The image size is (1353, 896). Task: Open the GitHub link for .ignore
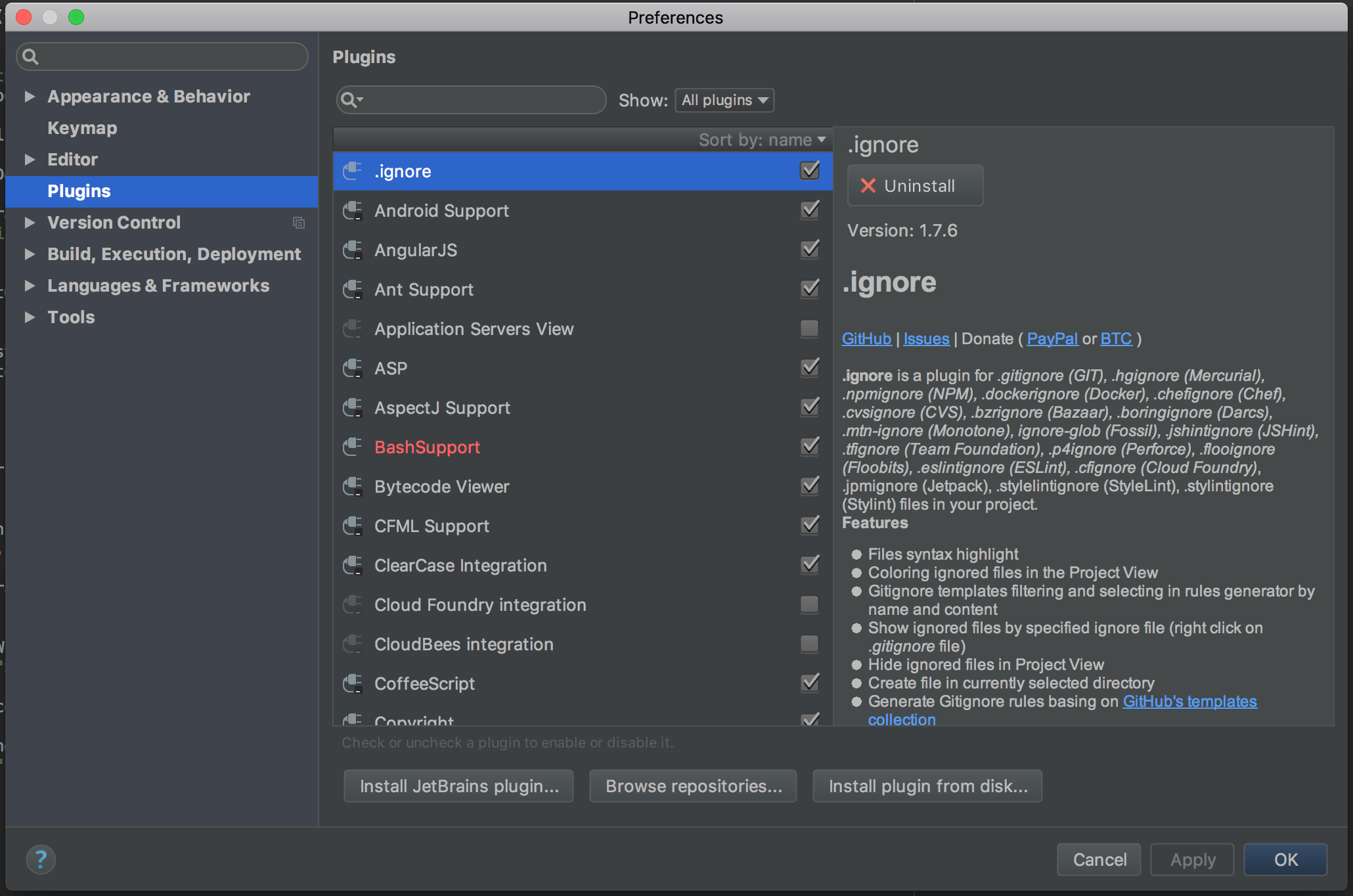[x=866, y=338]
